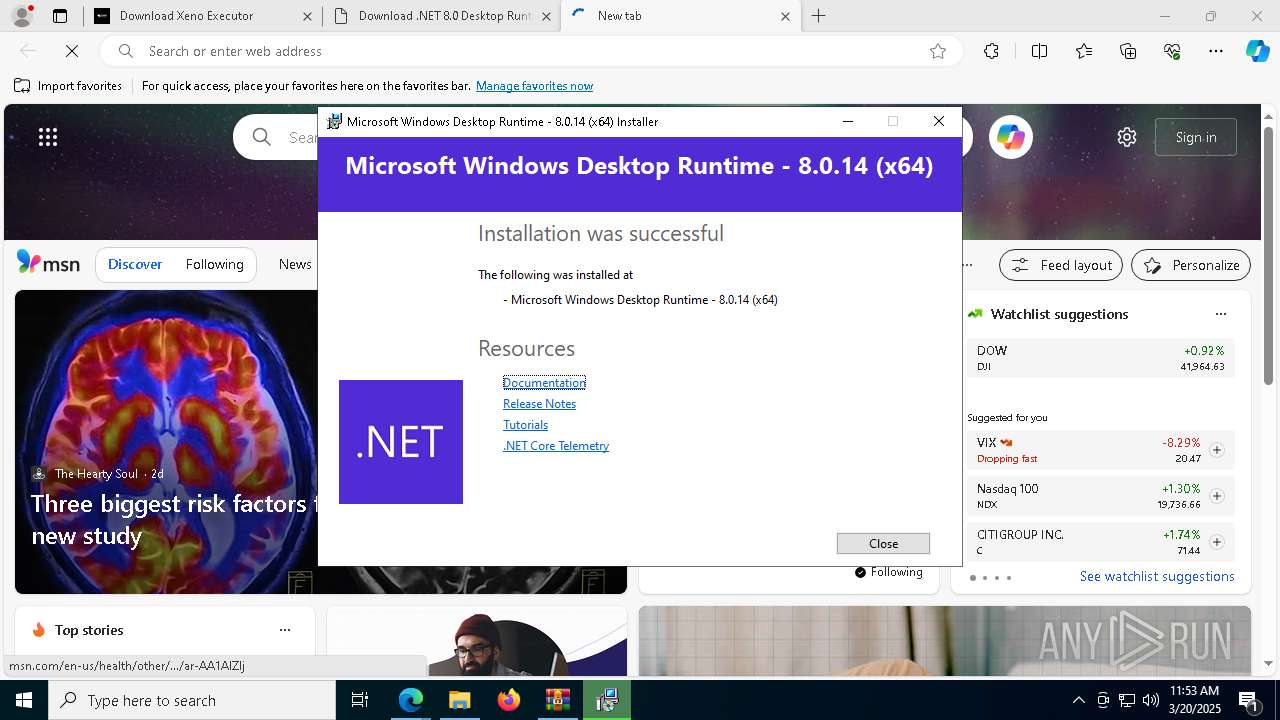Click the Following label under the story card
Screen dimensions: 1280x720
889,572
